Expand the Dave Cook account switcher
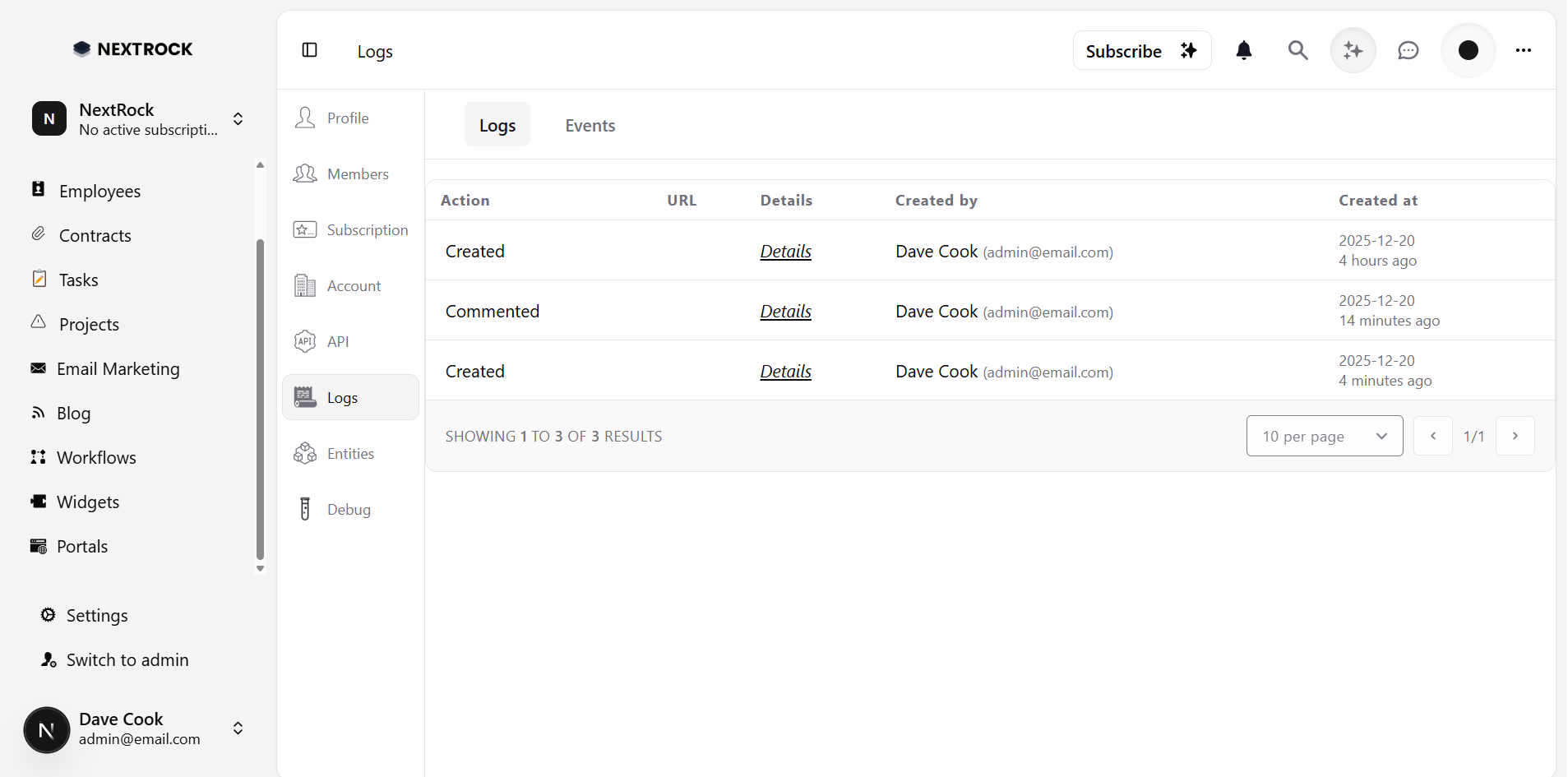 pyautogui.click(x=238, y=728)
